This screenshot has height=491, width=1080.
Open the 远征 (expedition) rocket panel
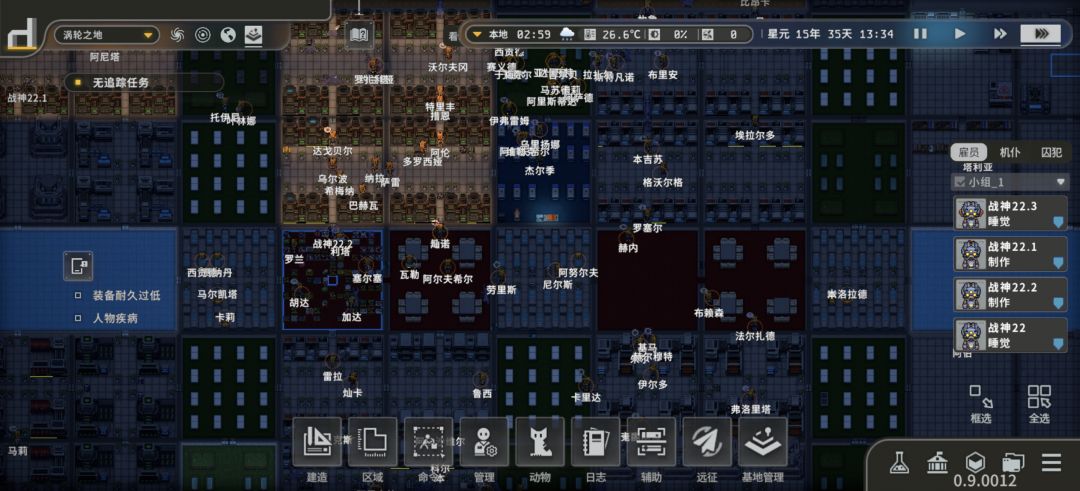pos(707,441)
